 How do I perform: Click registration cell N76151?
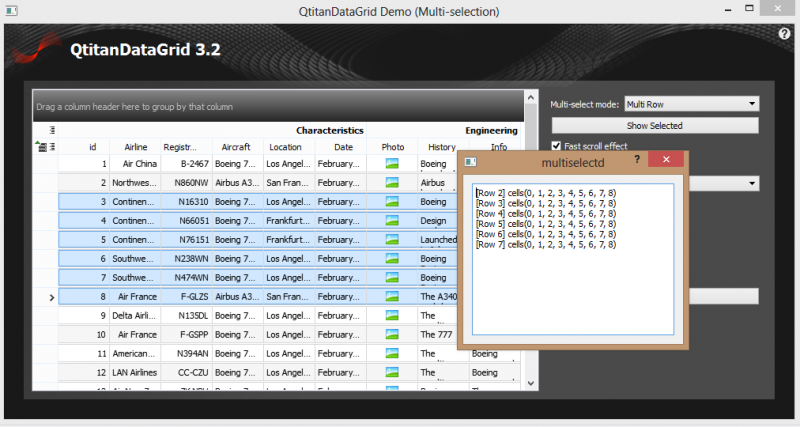click(187, 239)
